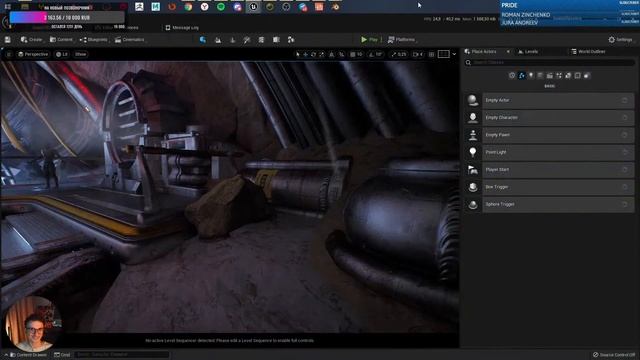Click help icon on Empty Actor row

point(624,100)
